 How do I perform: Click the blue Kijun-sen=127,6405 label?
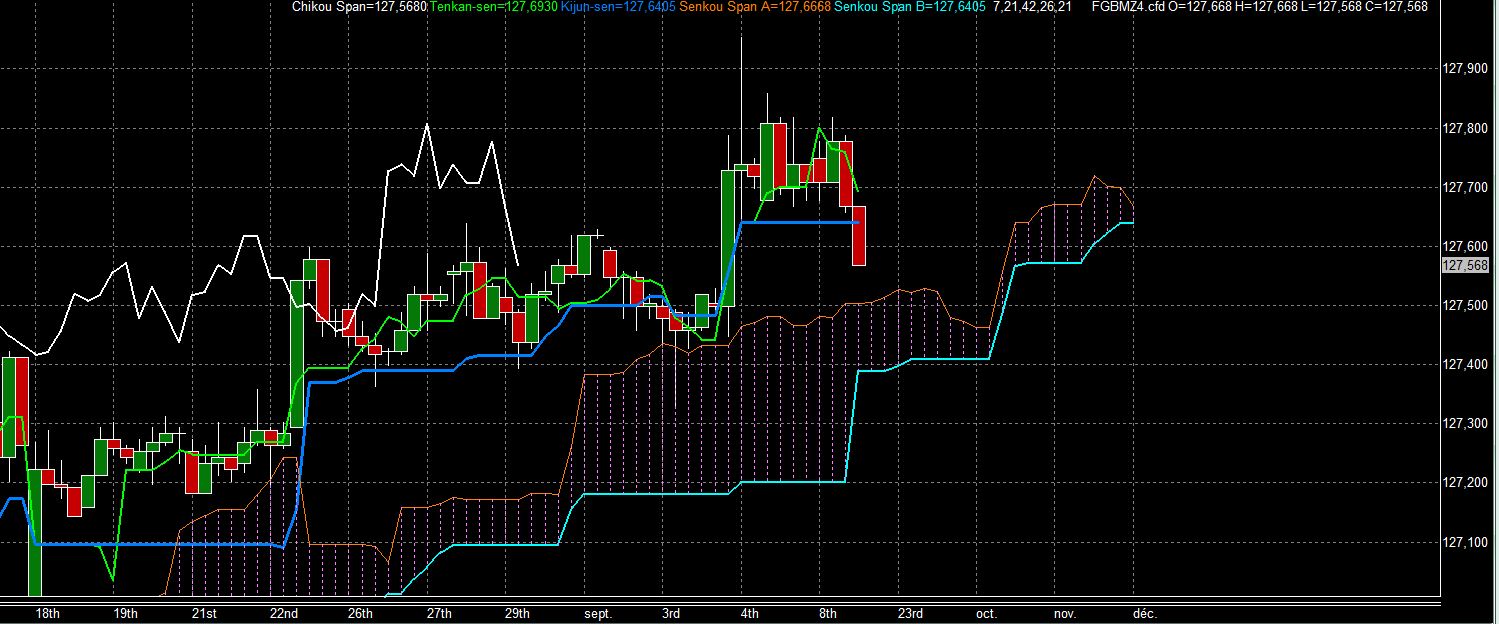coord(617,6)
